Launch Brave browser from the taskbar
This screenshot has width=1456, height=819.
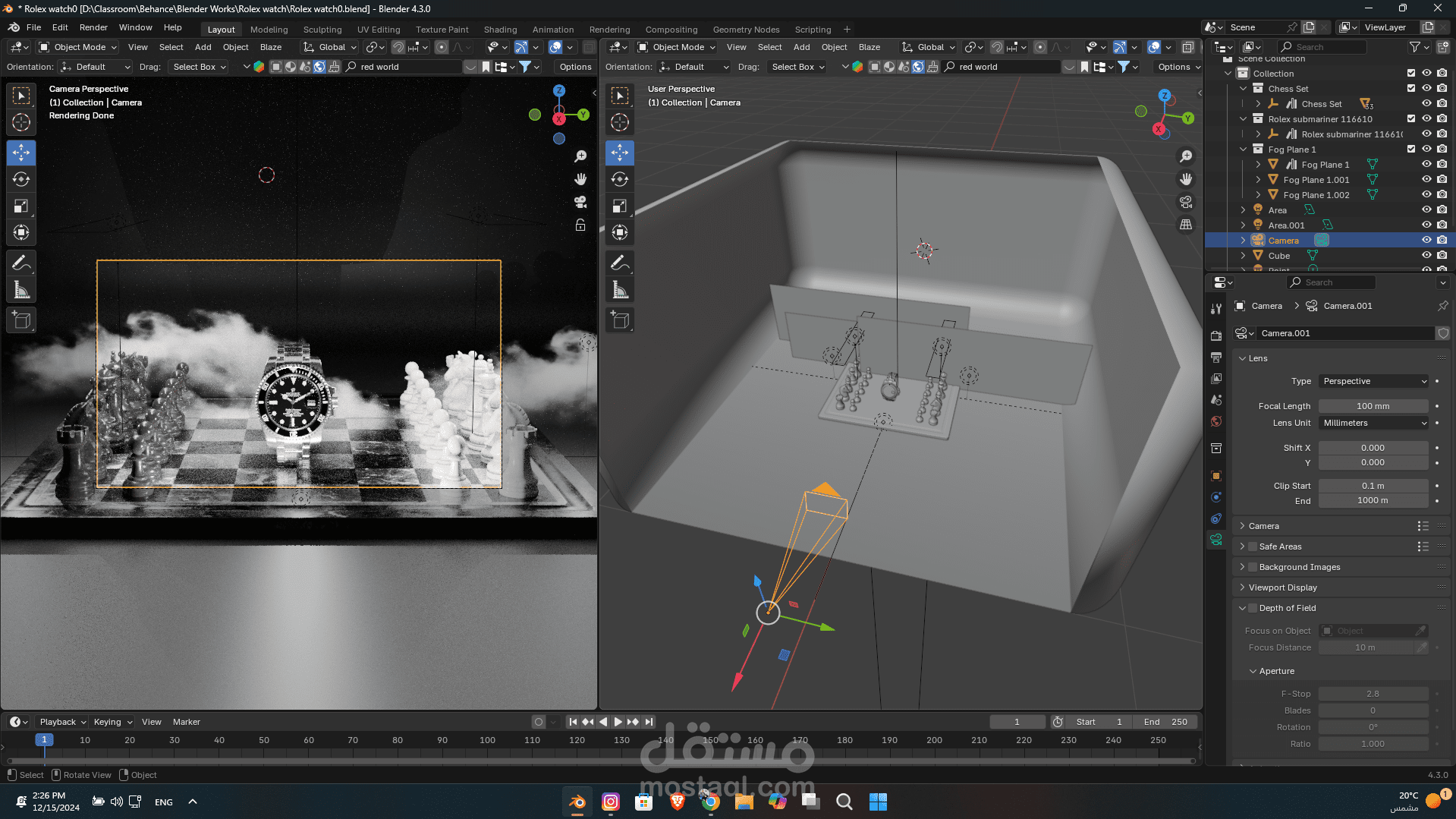(677, 802)
